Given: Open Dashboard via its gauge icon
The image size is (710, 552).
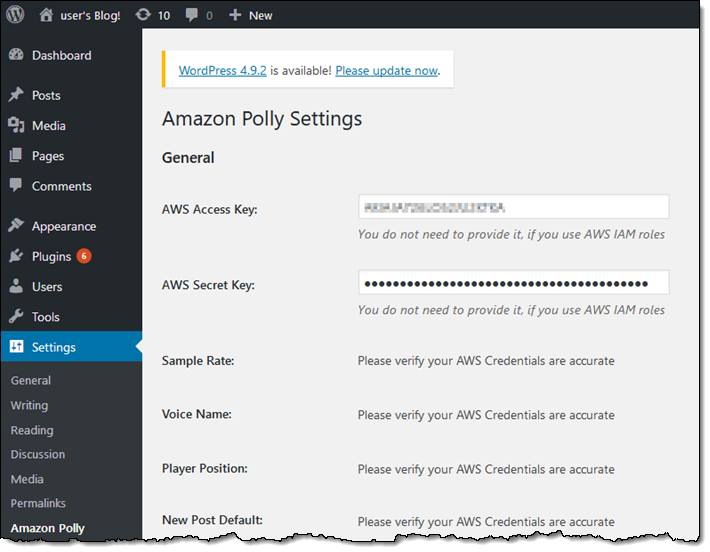Looking at the screenshot, I should click(16, 56).
